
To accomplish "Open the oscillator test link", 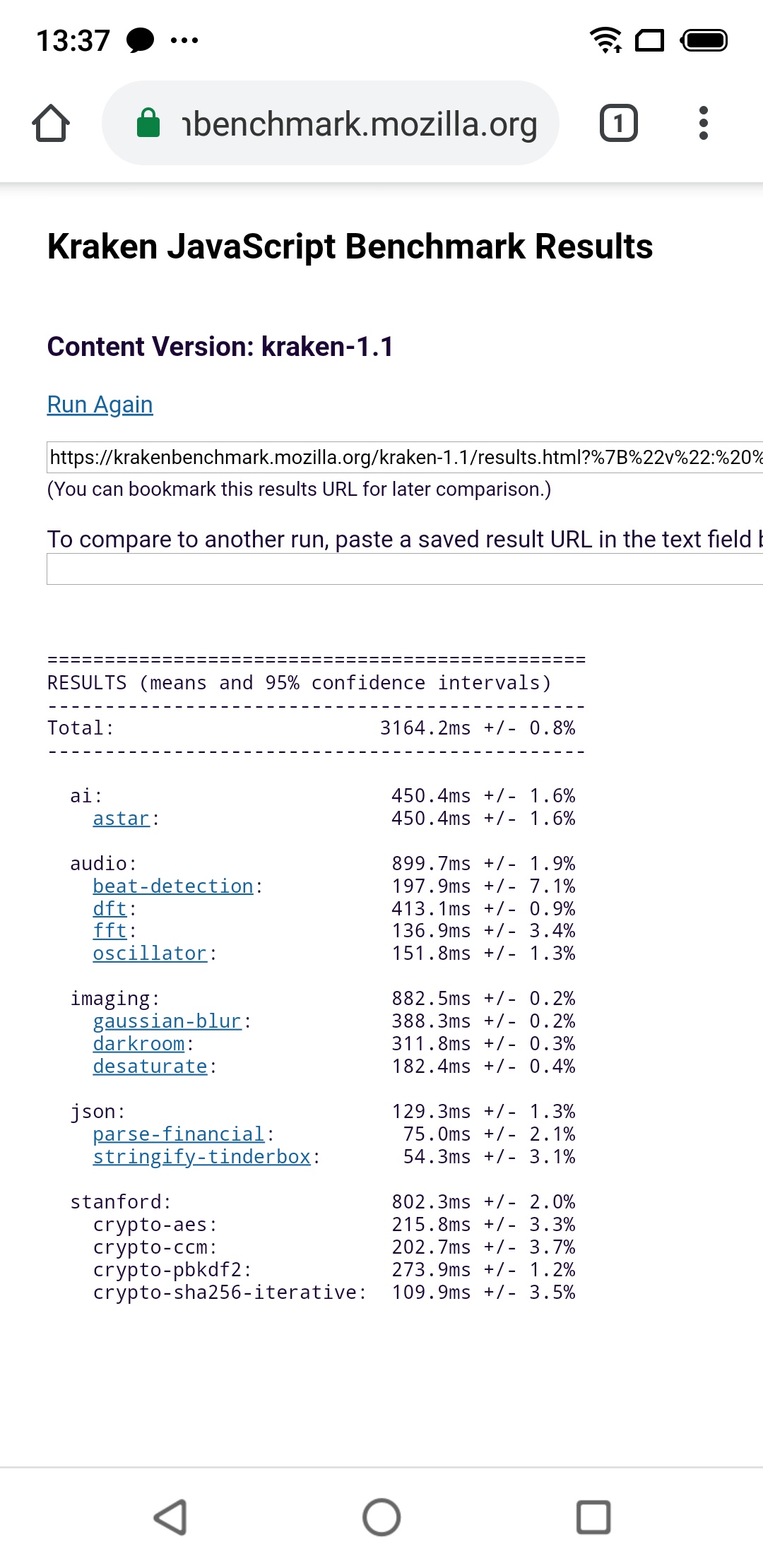I will point(150,954).
